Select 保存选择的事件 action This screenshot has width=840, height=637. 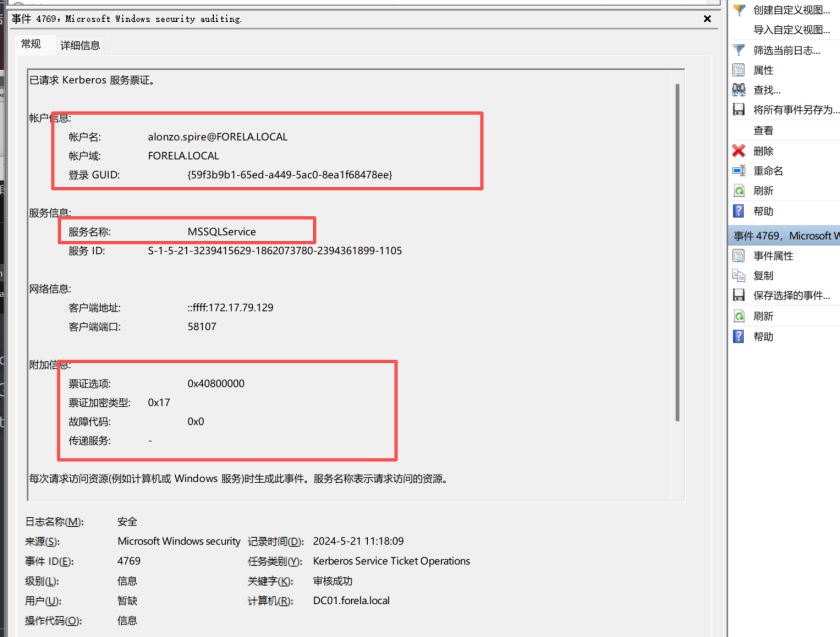791,296
